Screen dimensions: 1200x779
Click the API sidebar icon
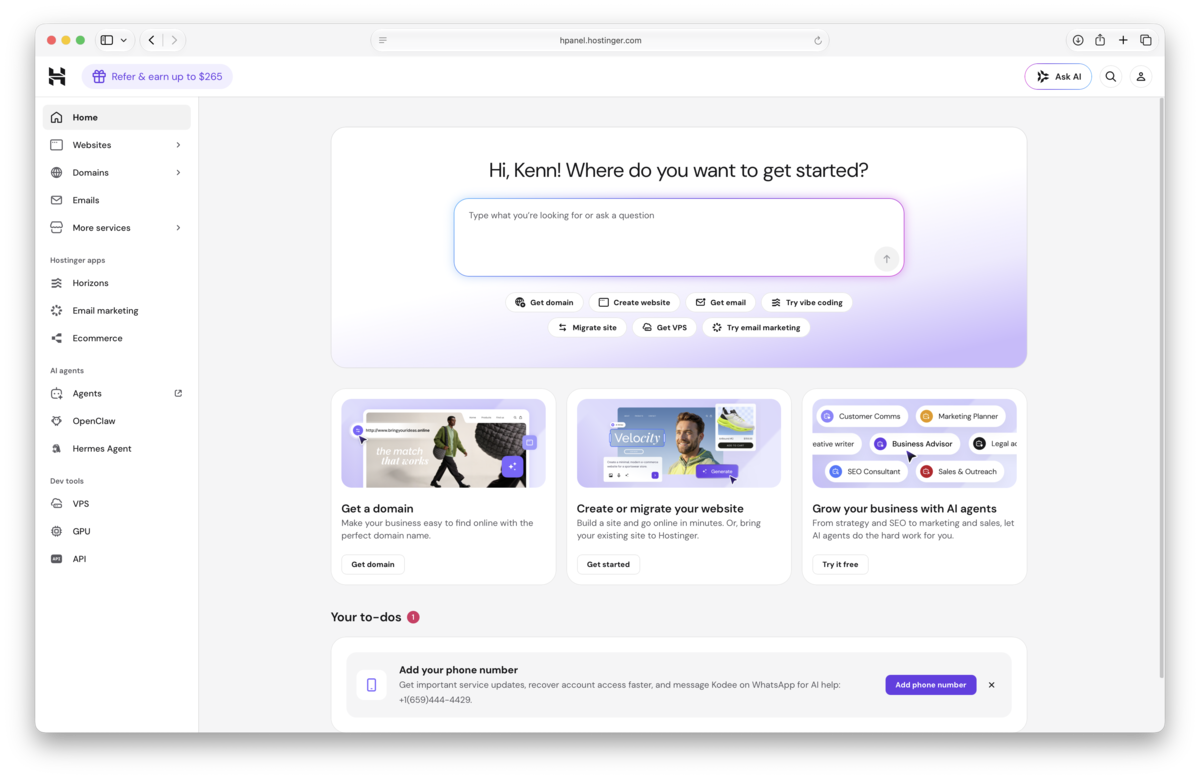[x=57, y=559]
